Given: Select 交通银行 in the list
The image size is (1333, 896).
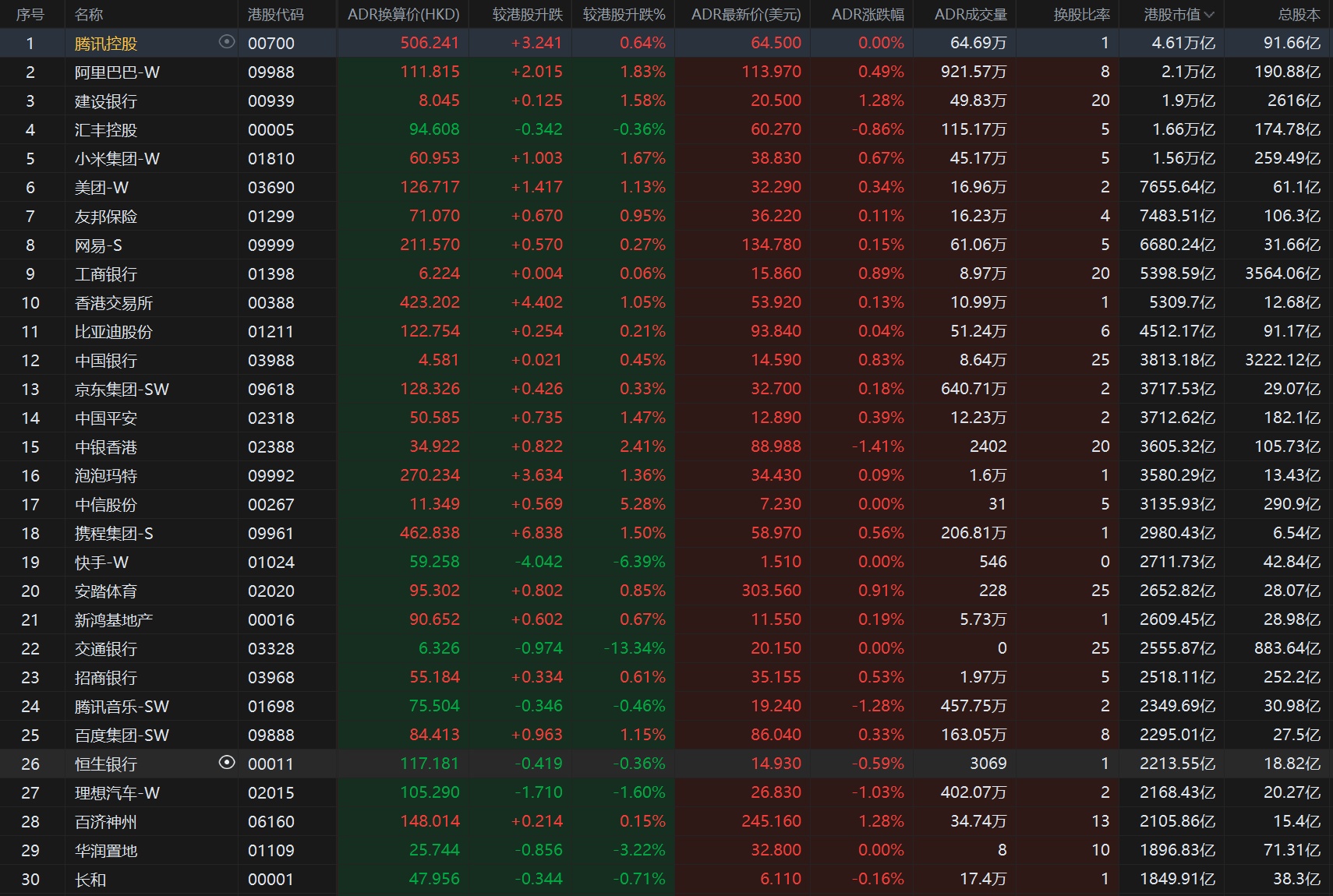Looking at the screenshot, I should [x=105, y=649].
